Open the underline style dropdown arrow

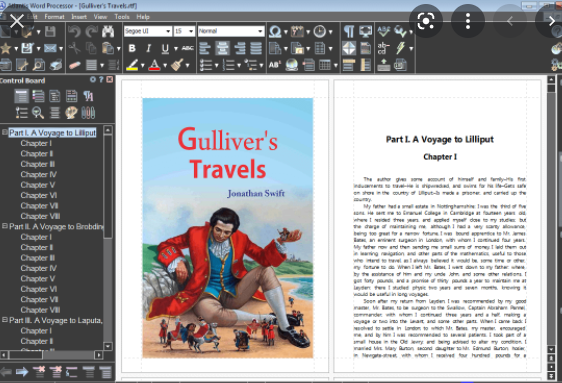[x=176, y=48]
